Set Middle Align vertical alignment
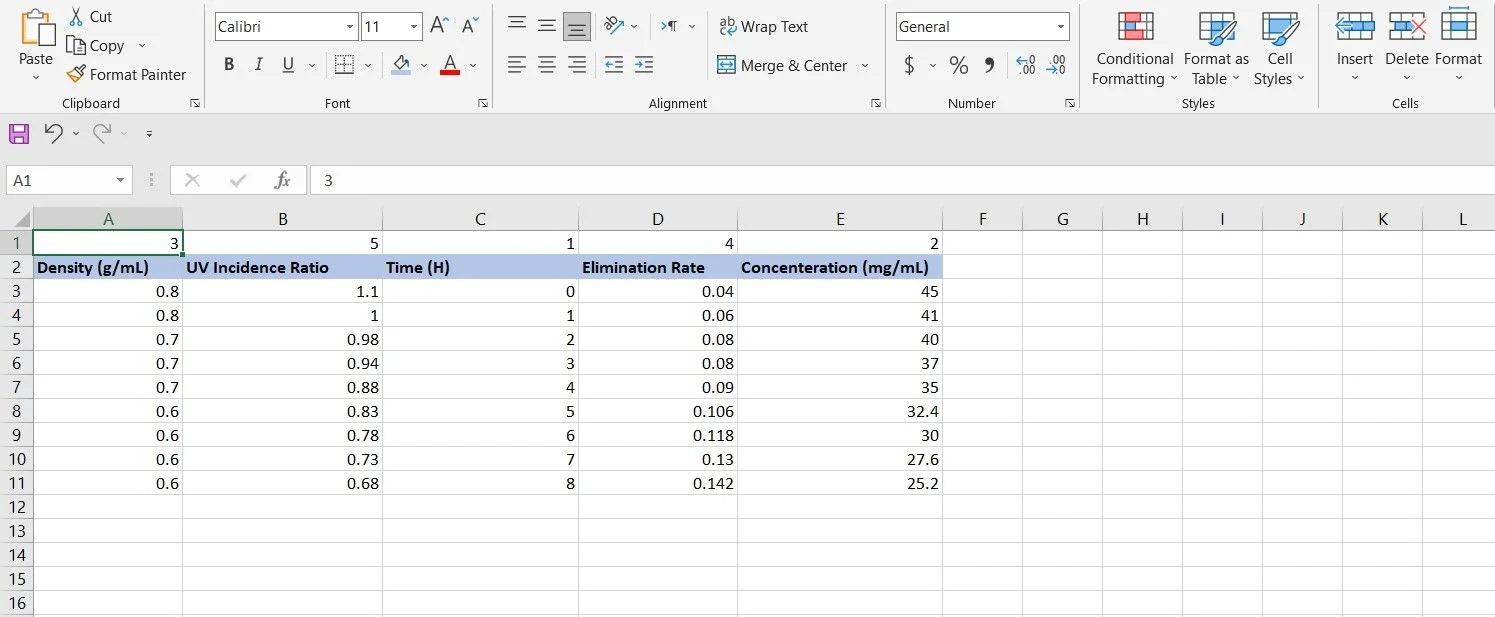1495x617 pixels. click(x=547, y=27)
